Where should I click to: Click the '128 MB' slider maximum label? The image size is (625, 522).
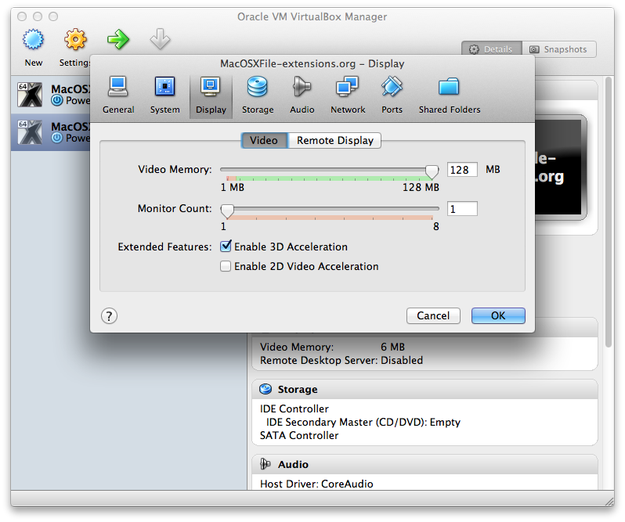421,187
